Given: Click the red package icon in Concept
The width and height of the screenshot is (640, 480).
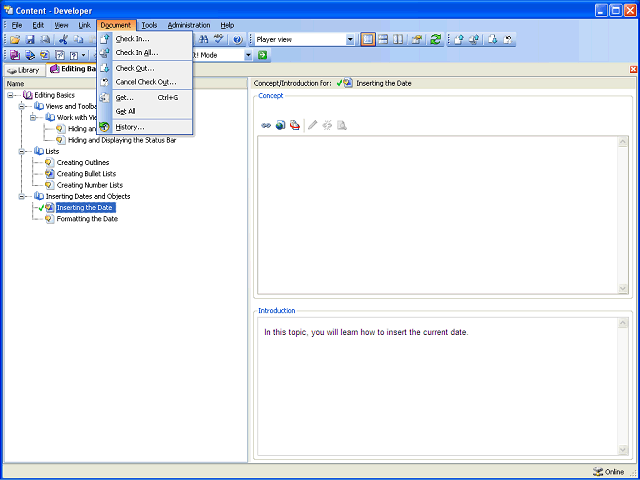Looking at the screenshot, I should 295,125.
